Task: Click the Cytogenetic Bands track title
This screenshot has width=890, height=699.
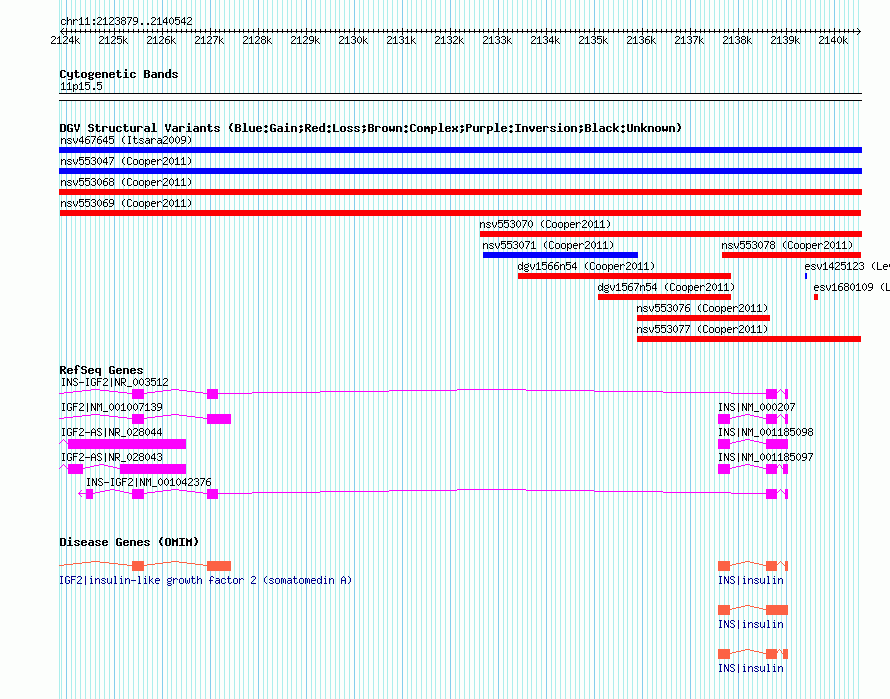Action: tap(119, 74)
